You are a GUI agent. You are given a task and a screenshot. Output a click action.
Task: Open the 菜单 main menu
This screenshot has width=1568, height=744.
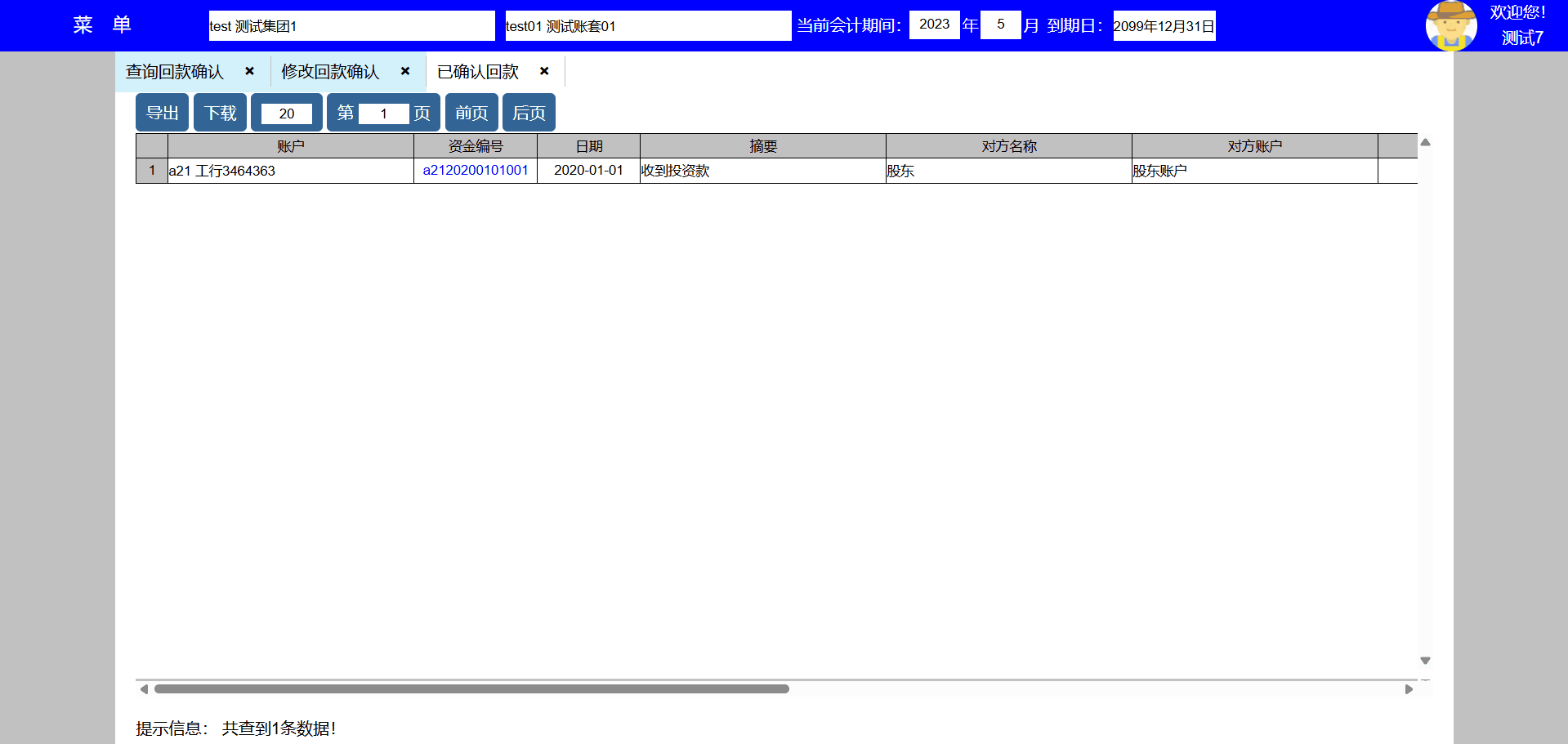(102, 25)
